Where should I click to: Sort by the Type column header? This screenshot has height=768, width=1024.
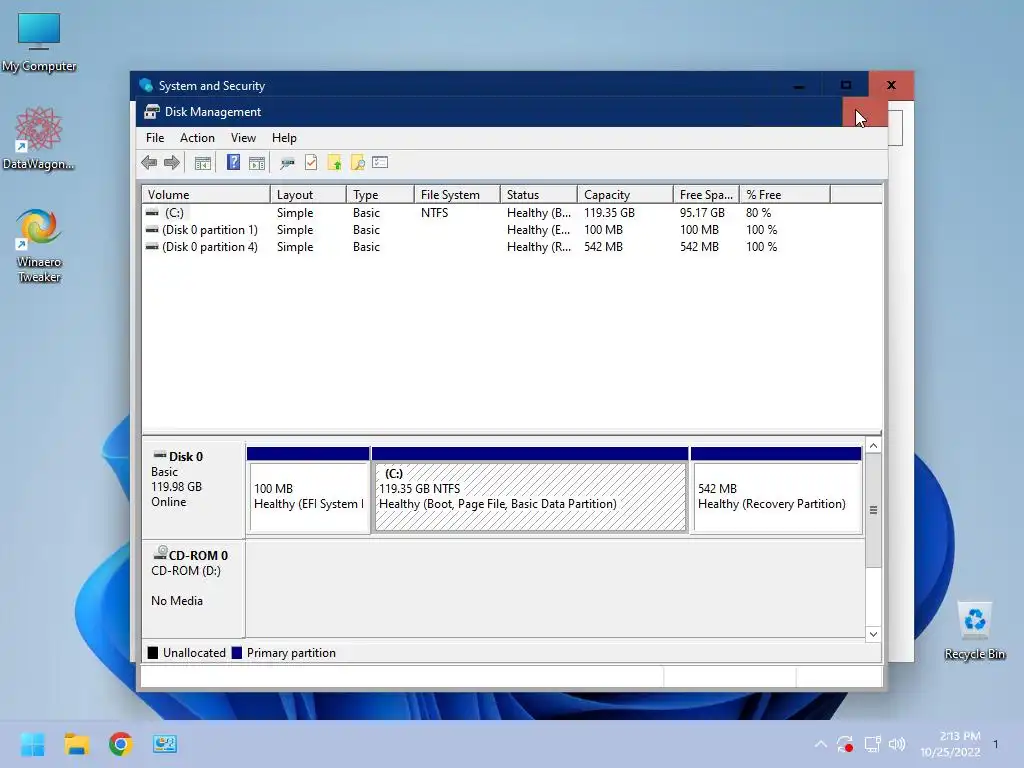click(x=380, y=195)
